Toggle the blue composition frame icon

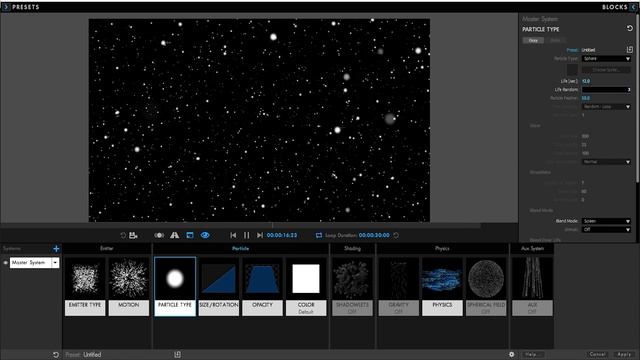point(190,235)
